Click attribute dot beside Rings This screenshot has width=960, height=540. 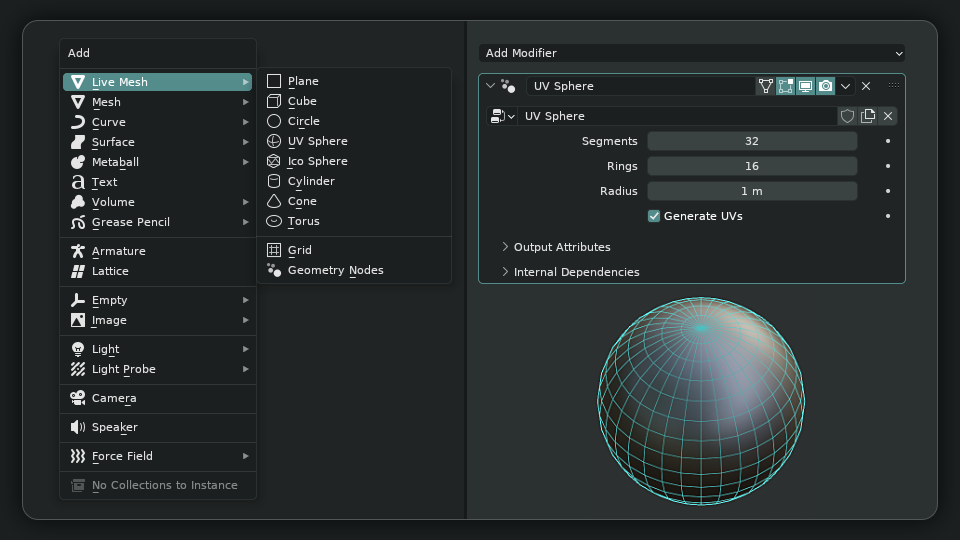(x=888, y=166)
